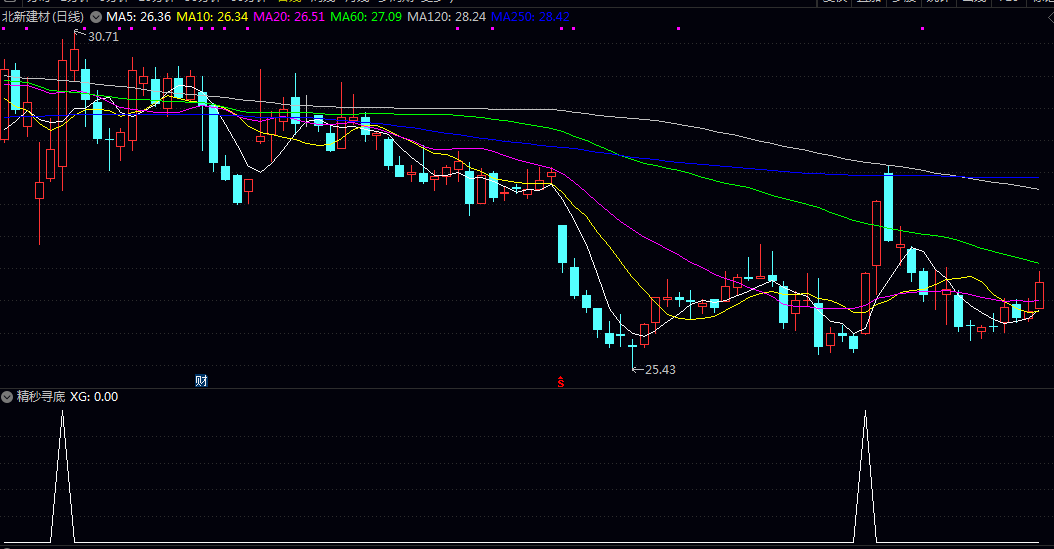Select the MA60: 27.09 label

(x=366, y=17)
